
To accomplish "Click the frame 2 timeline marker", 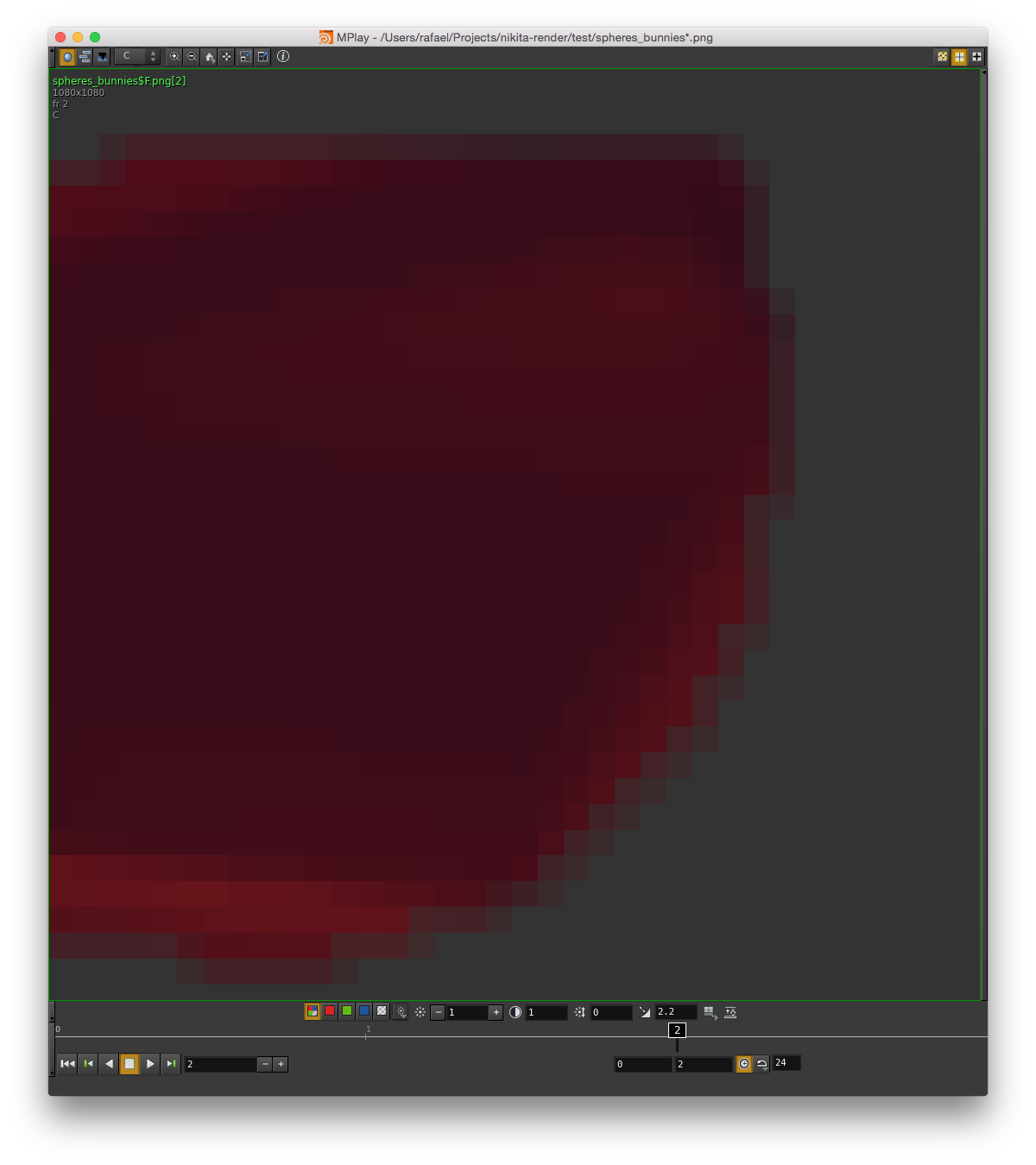I will tap(676, 1030).
